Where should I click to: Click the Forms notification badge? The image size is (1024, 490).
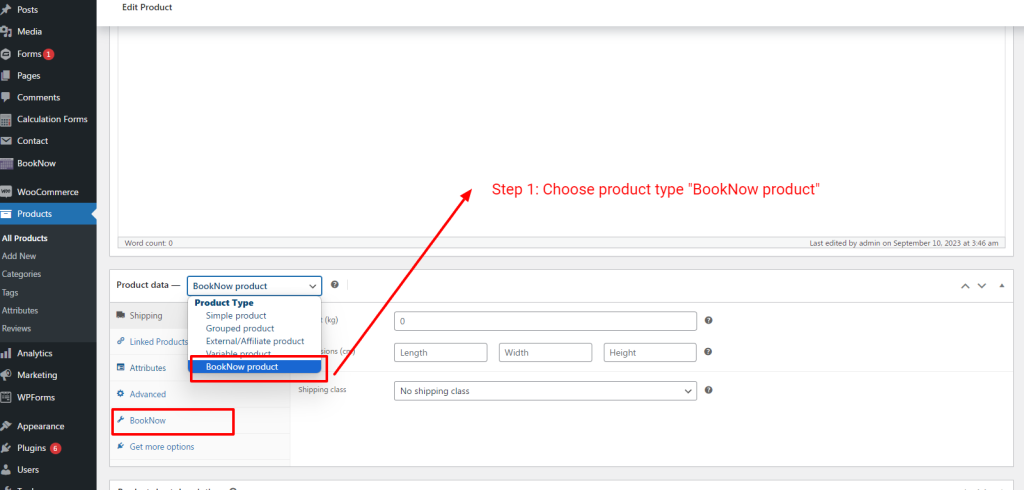coord(49,54)
